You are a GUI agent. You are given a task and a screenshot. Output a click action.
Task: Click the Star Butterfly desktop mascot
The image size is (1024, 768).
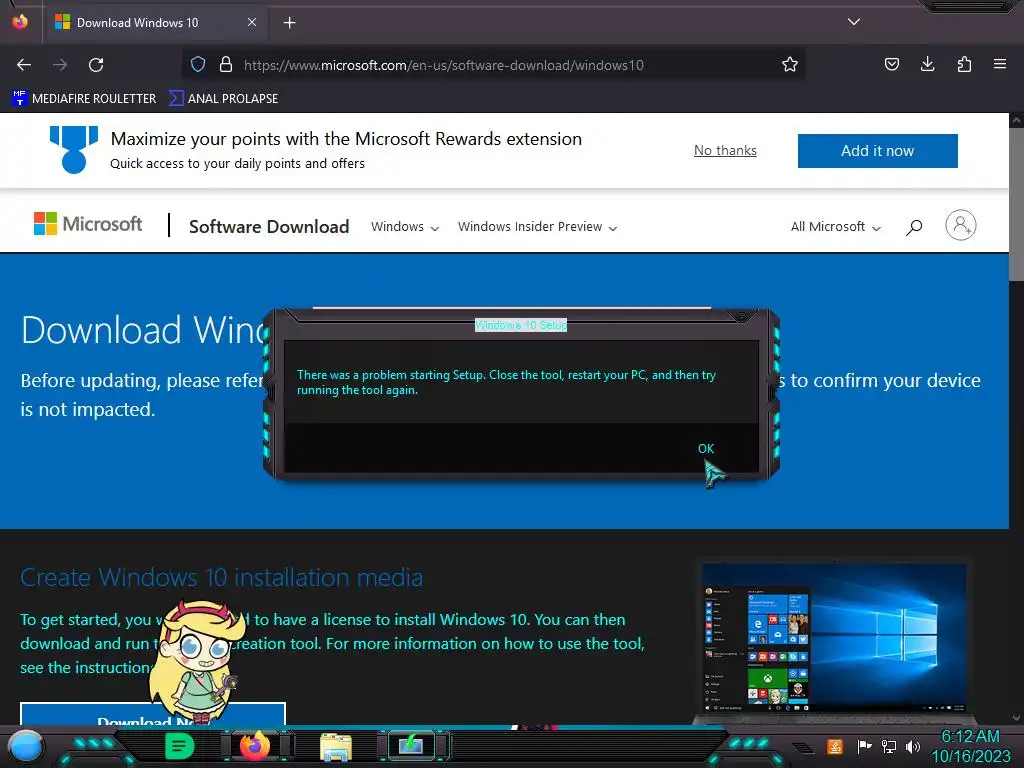198,660
